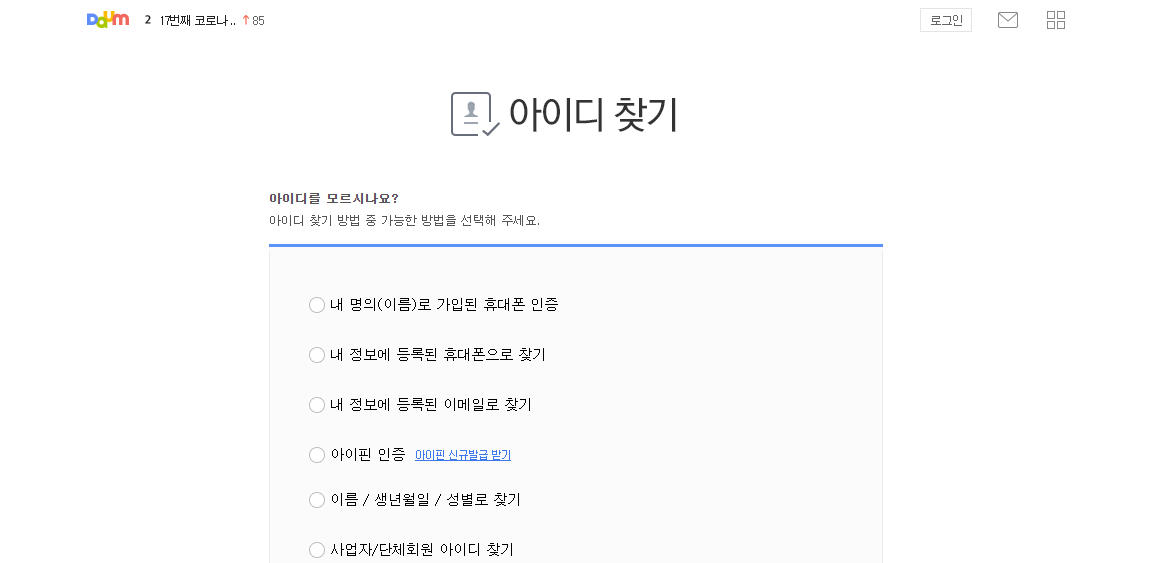Select 내 정보에 등록된 이메일로 찾기 radio
This screenshot has height=563, width=1164.
coord(317,405)
